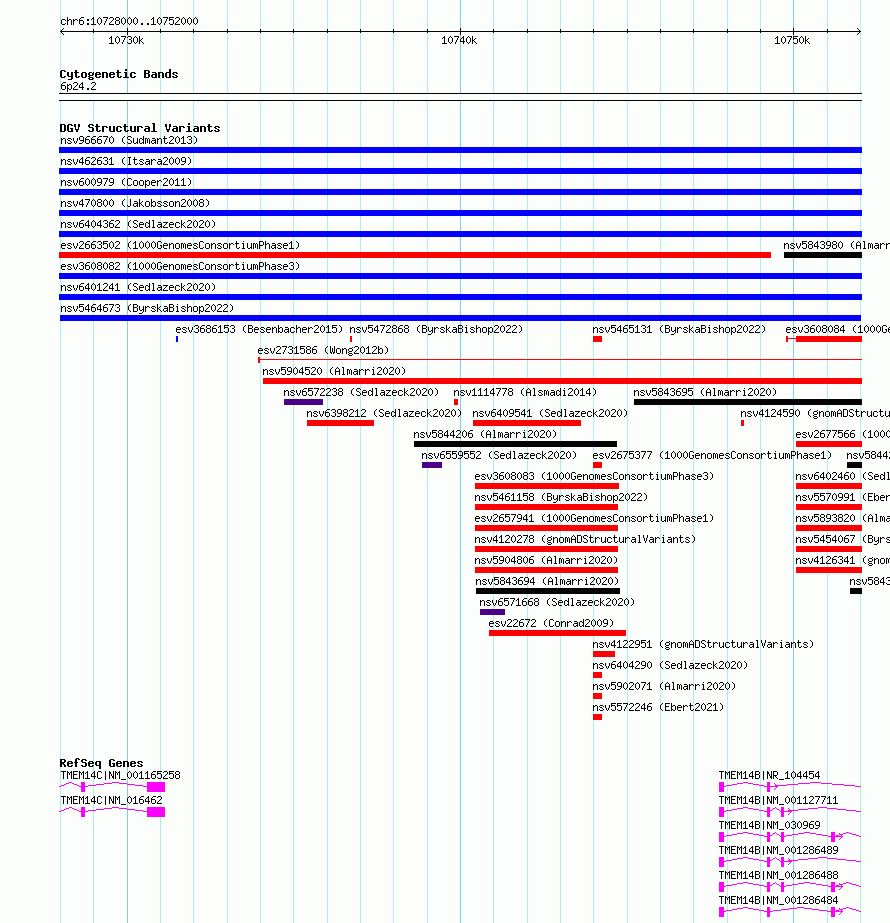This screenshot has height=923, width=890.
Task: Click the DGV Structural Variants track title
Action: click(x=140, y=128)
